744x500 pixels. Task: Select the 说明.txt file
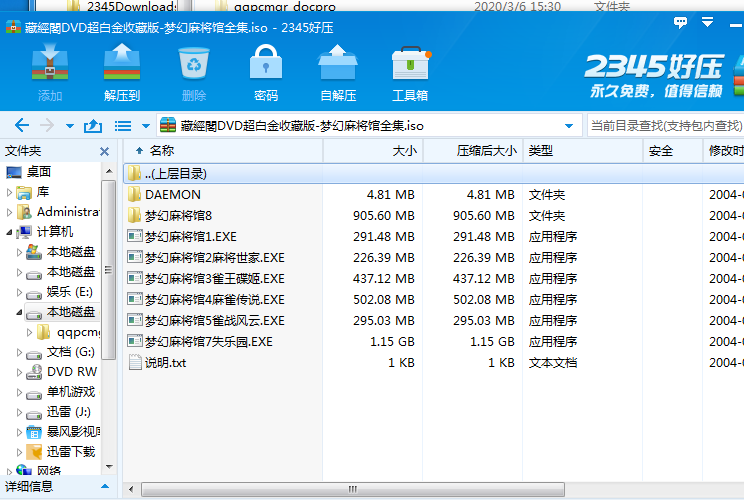coord(165,363)
